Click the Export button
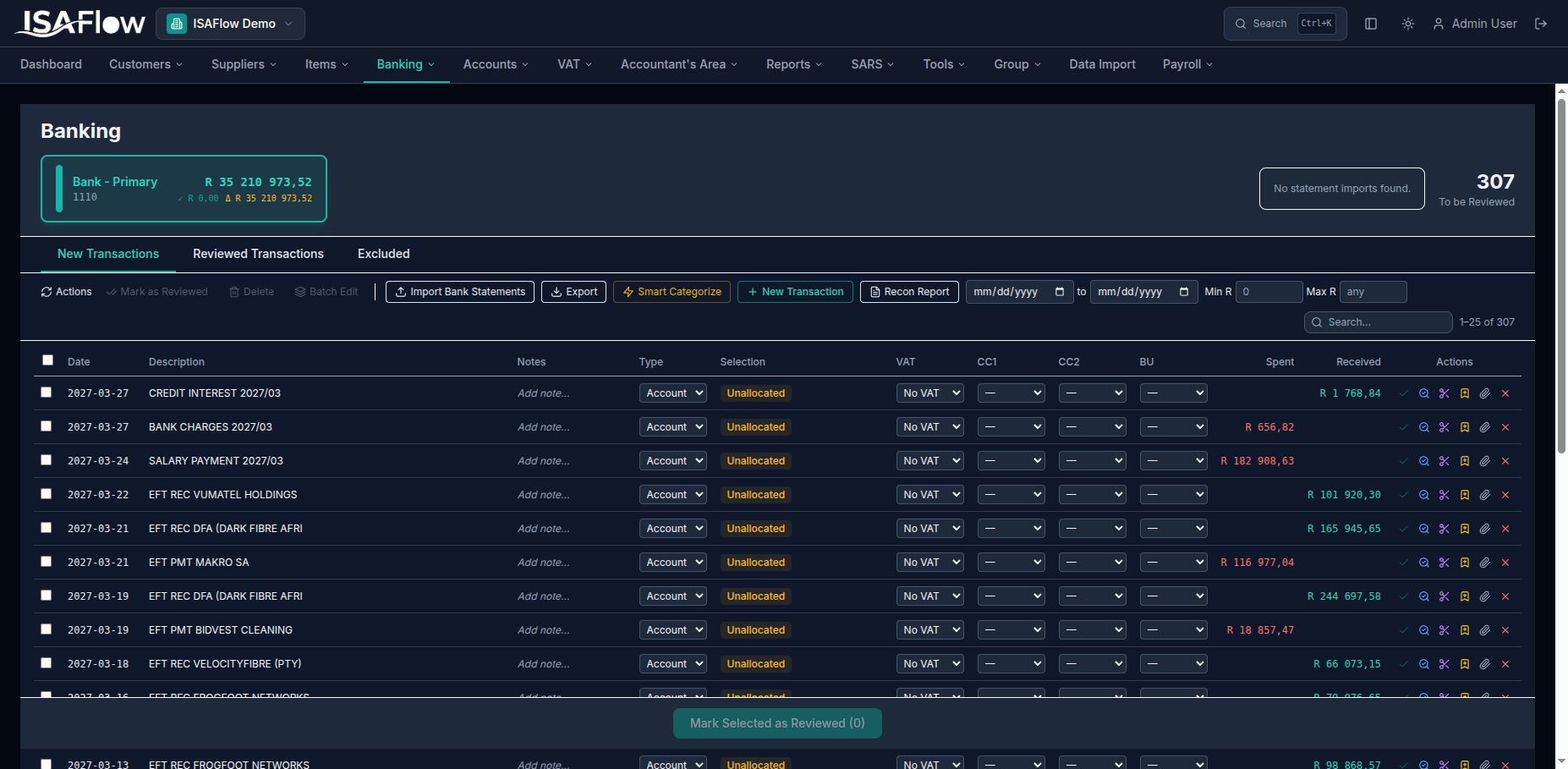The width and height of the screenshot is (1568, 769). click(573, 292)
